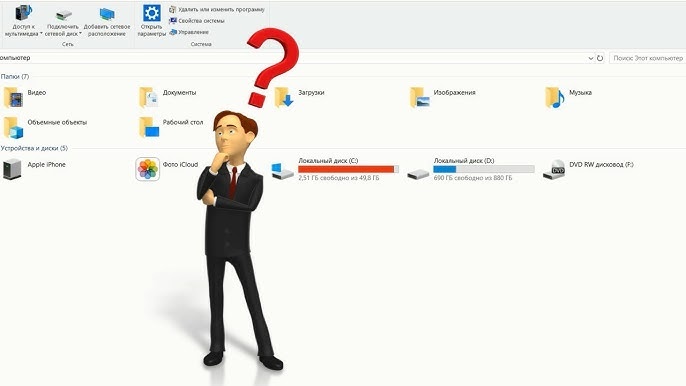Click Управление in the Система group
686x386 pixels.
tap(189, 32)
